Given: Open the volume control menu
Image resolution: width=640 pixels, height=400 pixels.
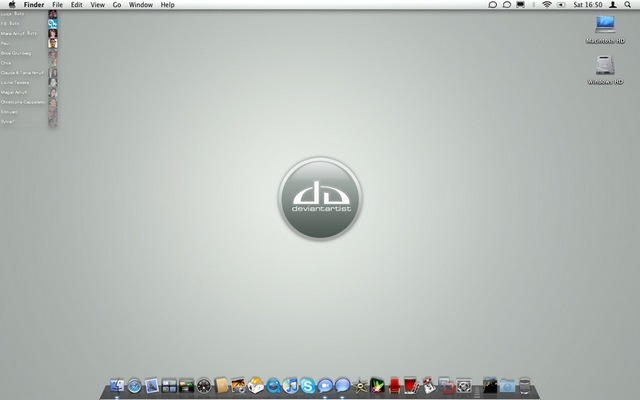Looking at the screenshot, I should pos(561,5).
